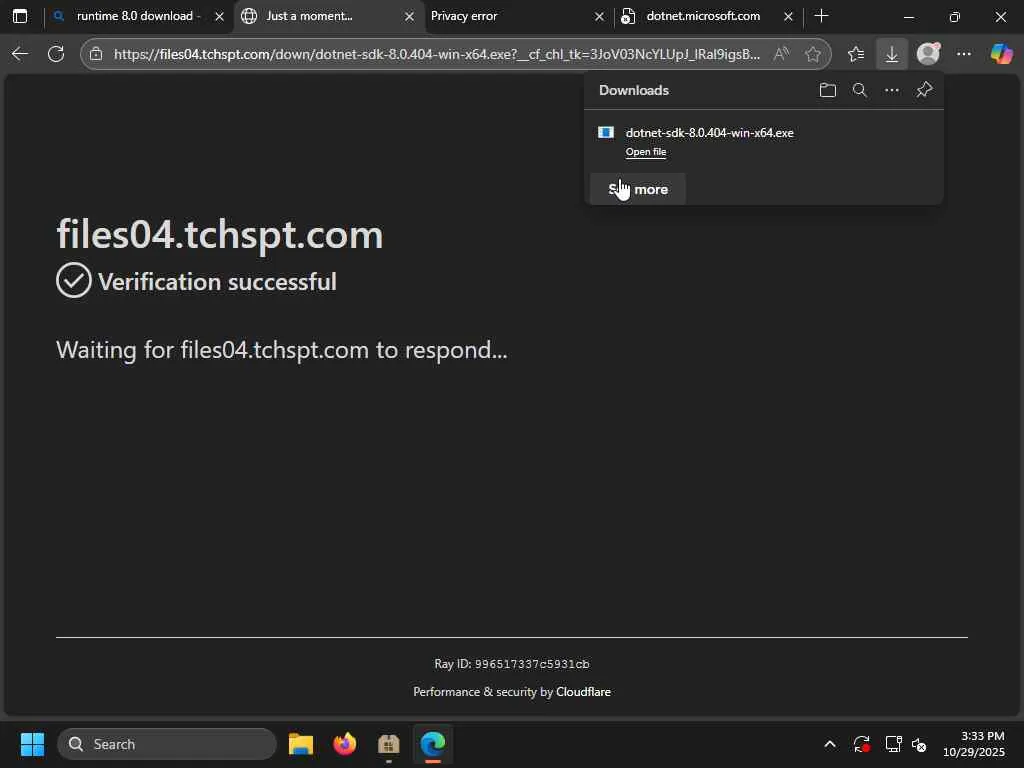
Task: Click the Microsoft Edge taskbar icon
Action: tap(432, 744)
